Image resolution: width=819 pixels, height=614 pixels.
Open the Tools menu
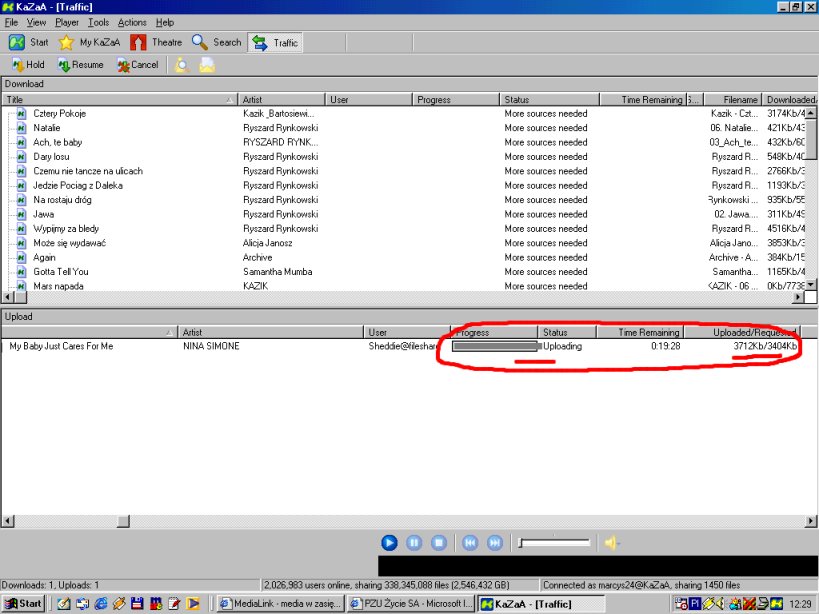pyautogui.click(x=98, y=22)
